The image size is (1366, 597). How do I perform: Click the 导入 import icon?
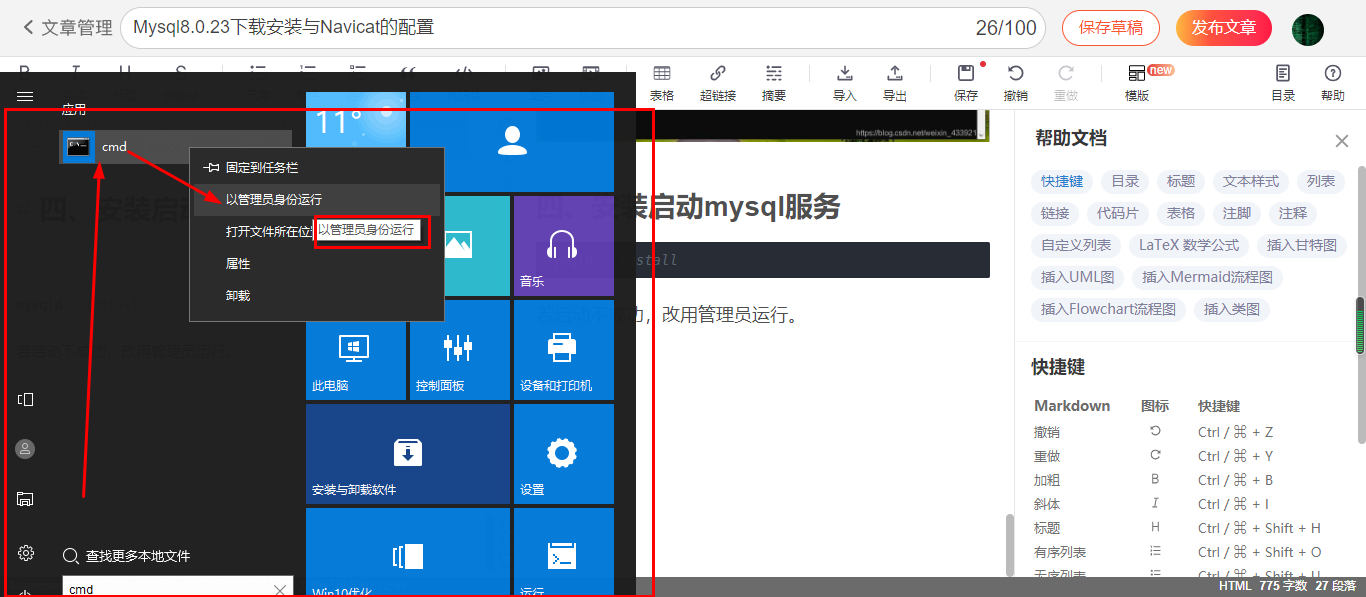[x=845, y=83]
